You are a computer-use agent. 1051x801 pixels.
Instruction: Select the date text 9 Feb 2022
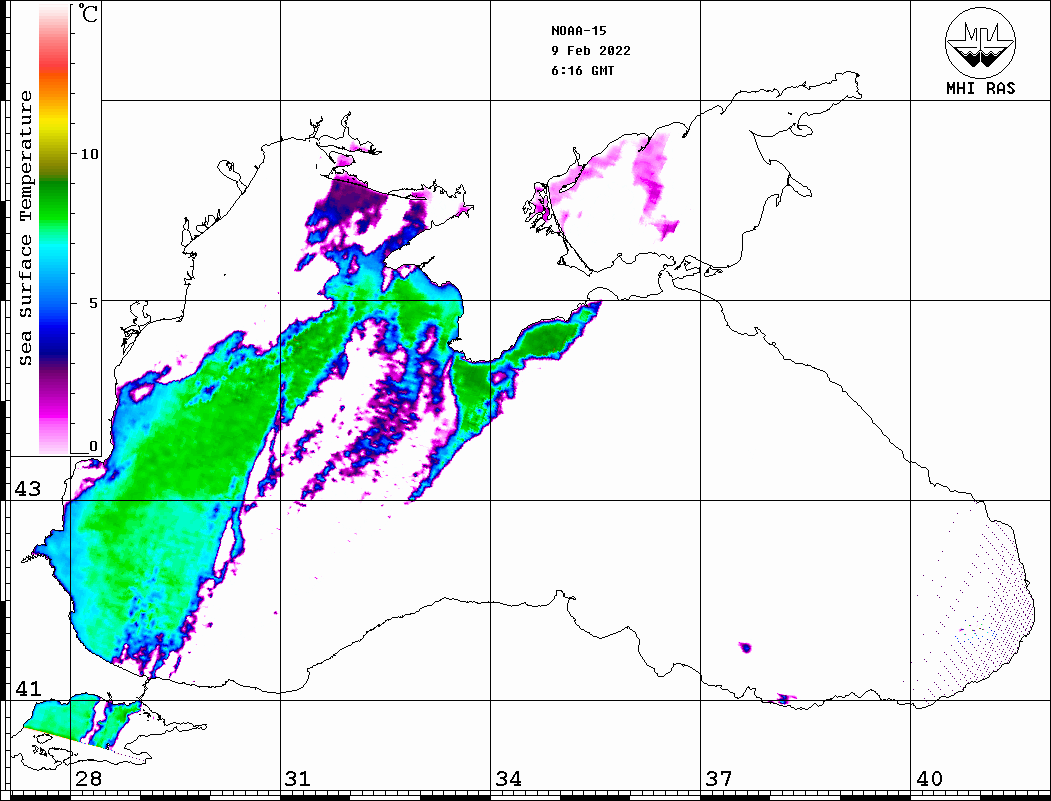pos(591,51)
